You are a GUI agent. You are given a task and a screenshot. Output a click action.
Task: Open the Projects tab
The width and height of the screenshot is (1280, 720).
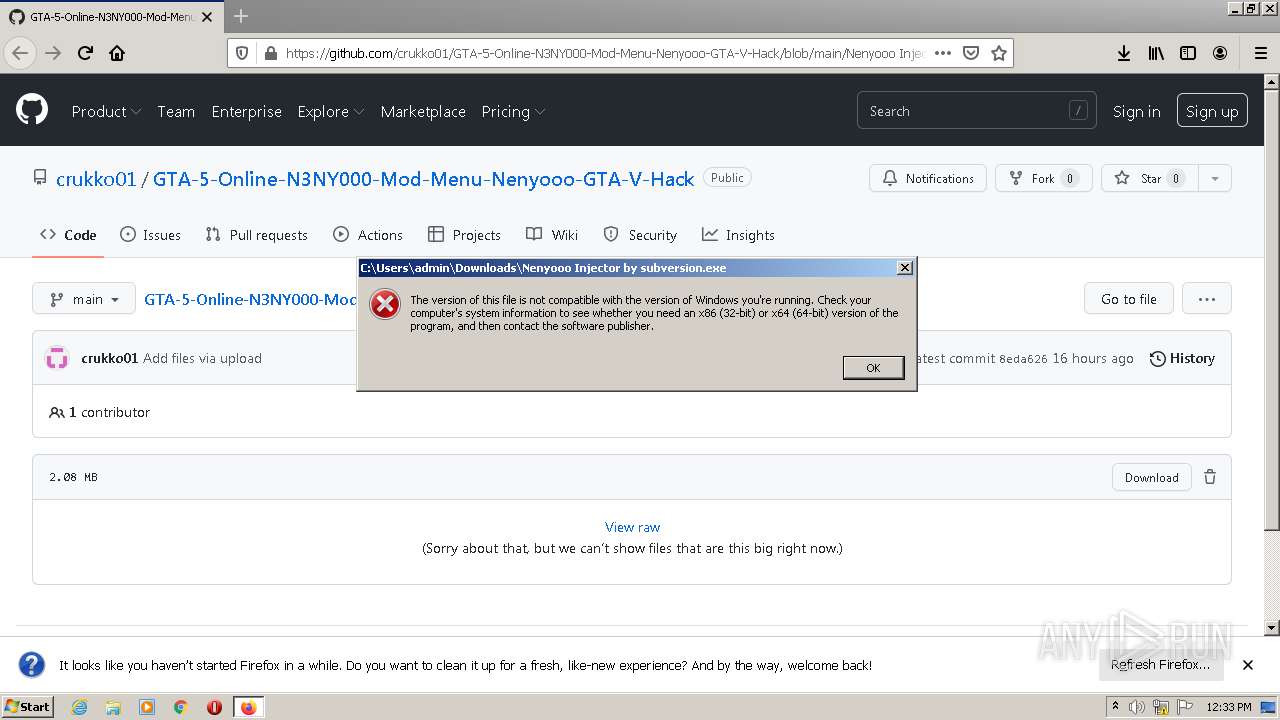pos(464,235)
